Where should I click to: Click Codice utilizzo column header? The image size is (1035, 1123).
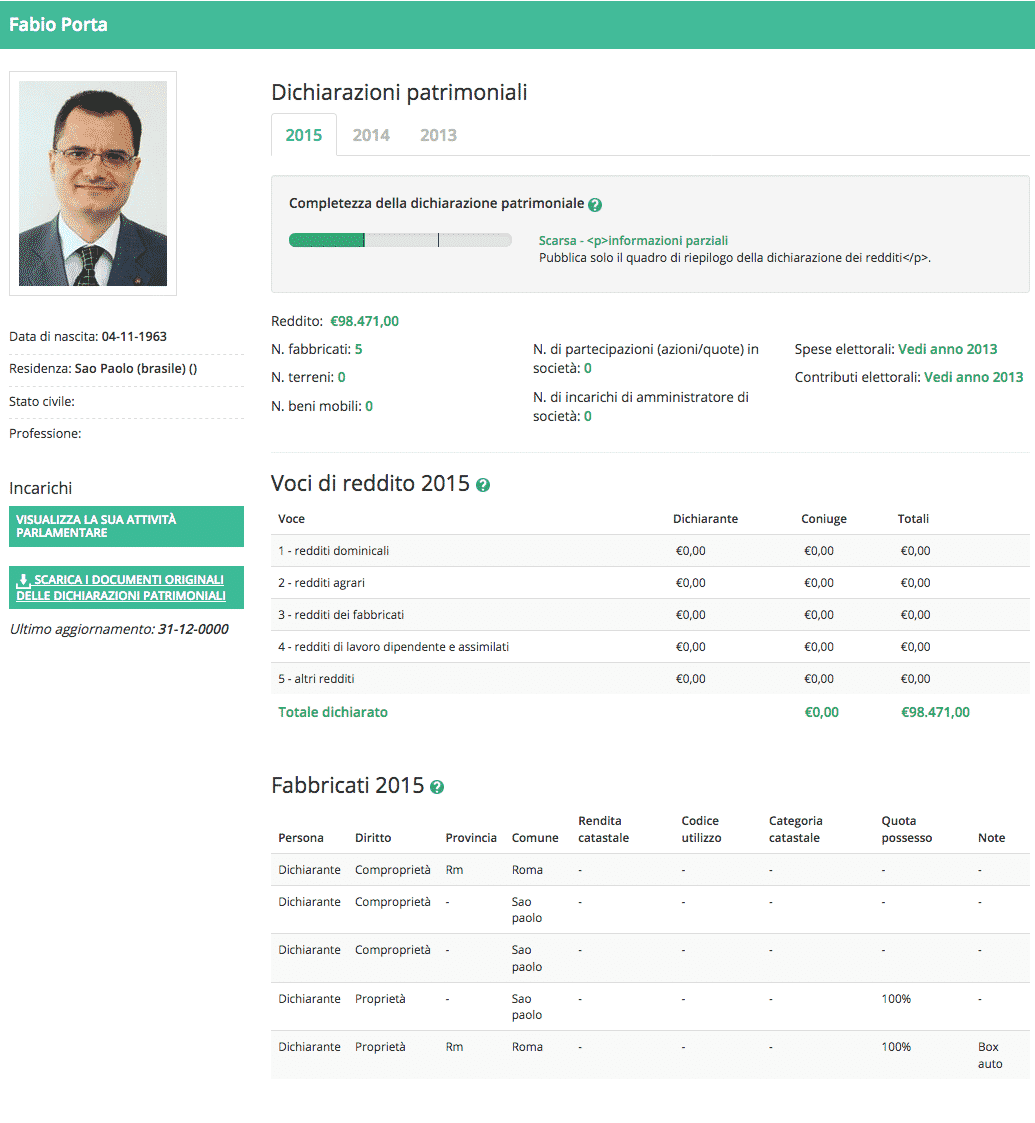coord(701,829)
